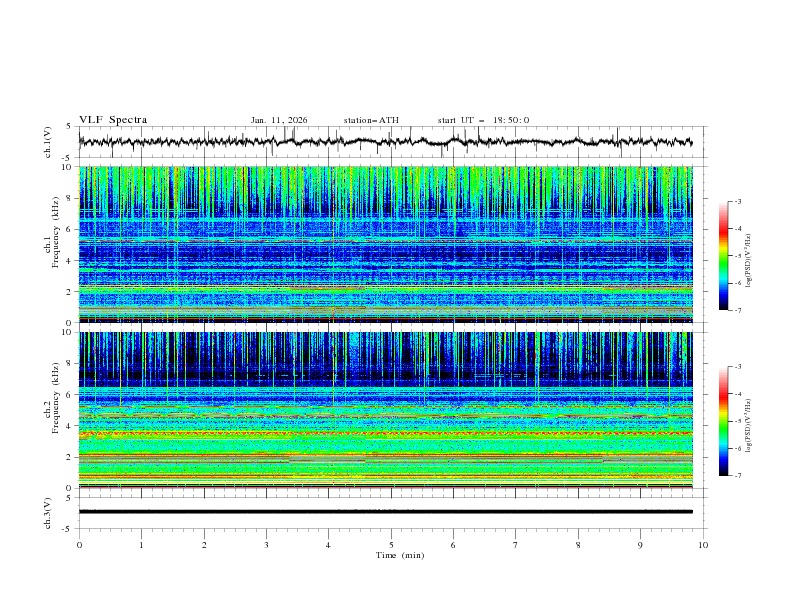Viewport: 792px width, 612px height.
Task: Click the start UT time label
Action: (483, 120)
